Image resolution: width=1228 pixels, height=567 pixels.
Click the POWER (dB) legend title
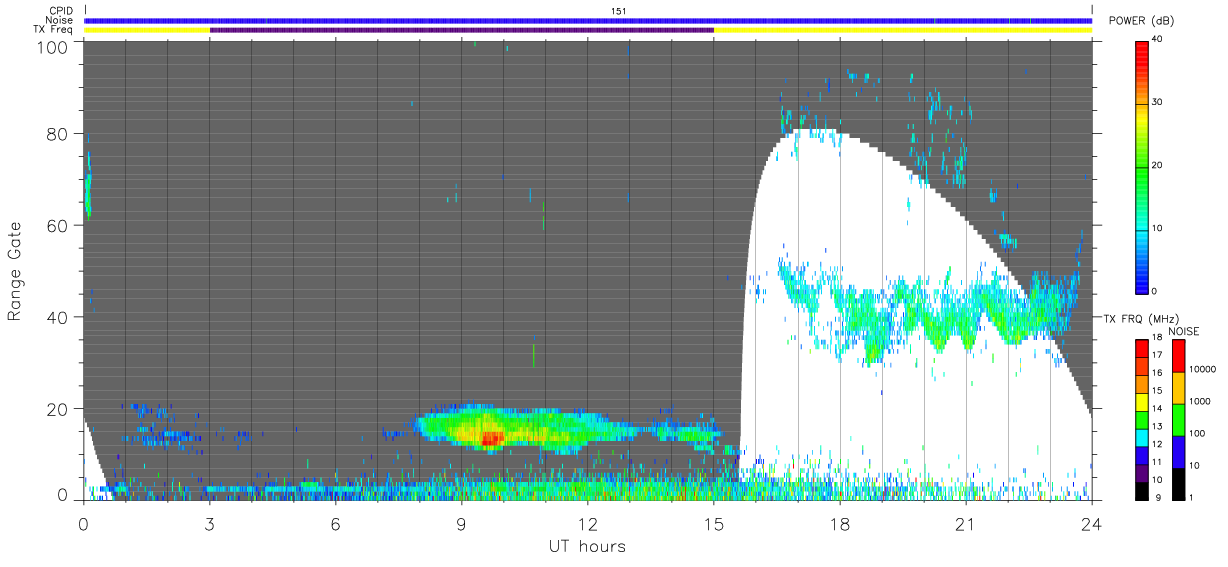pyautogui.click(x=1142, y=21)
